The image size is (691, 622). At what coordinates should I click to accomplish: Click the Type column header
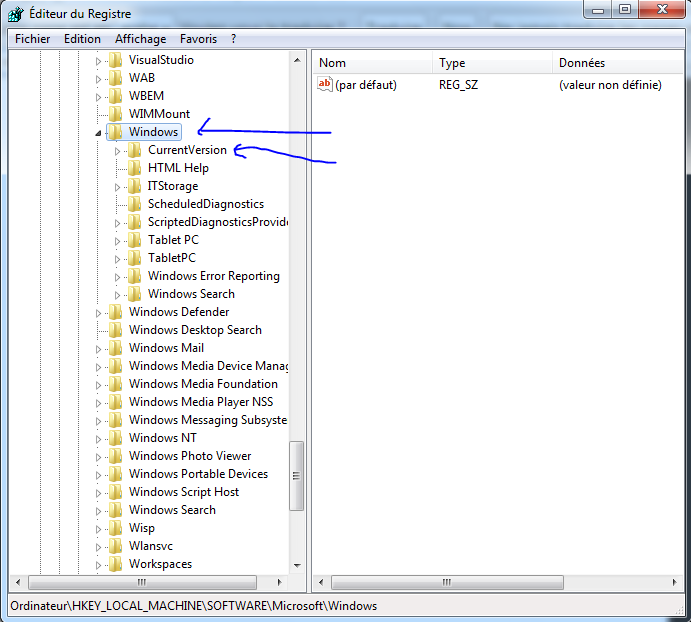coord(493,63)
